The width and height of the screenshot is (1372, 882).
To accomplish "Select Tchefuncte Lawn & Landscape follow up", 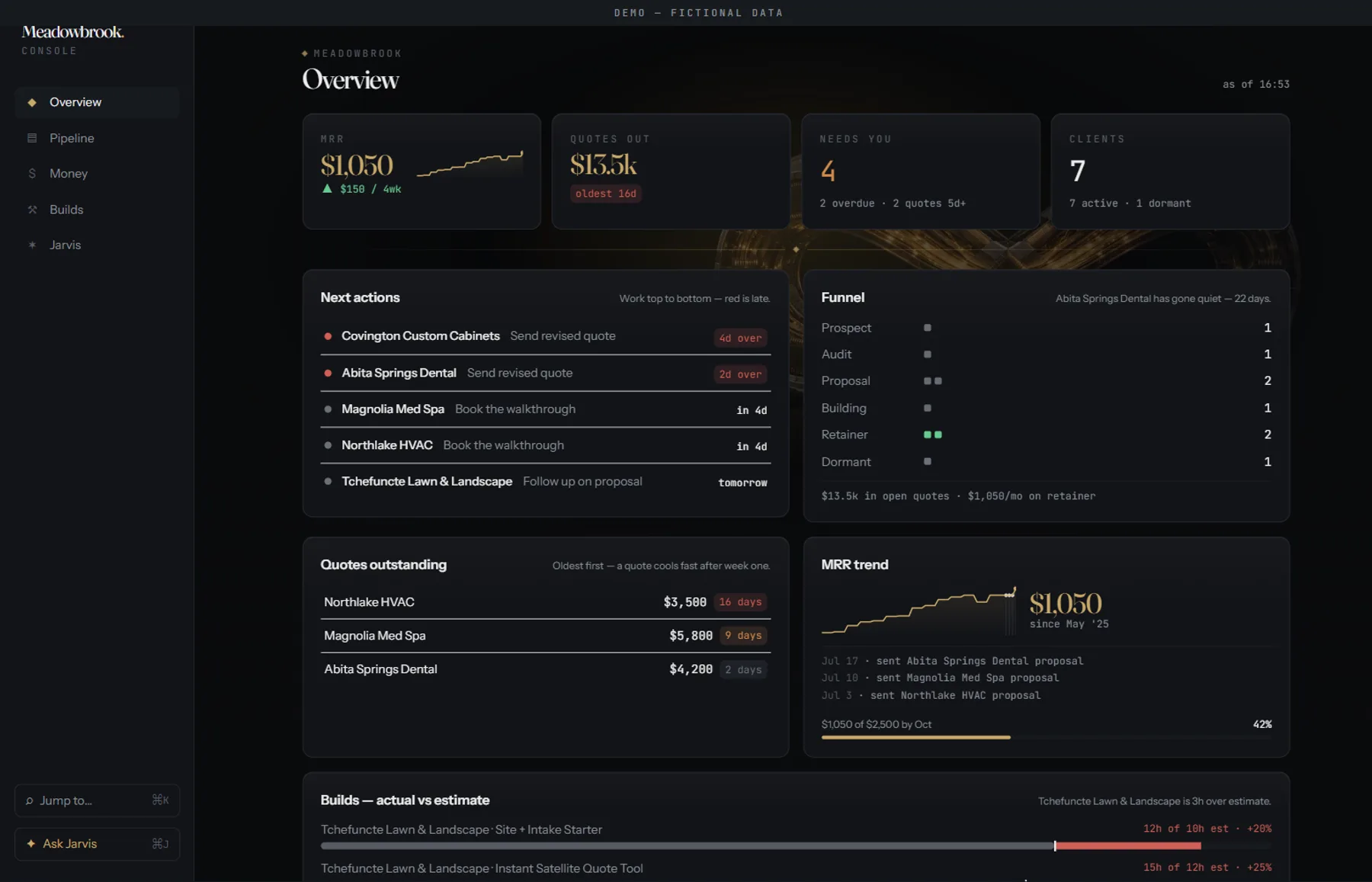I will click(546, 482).
